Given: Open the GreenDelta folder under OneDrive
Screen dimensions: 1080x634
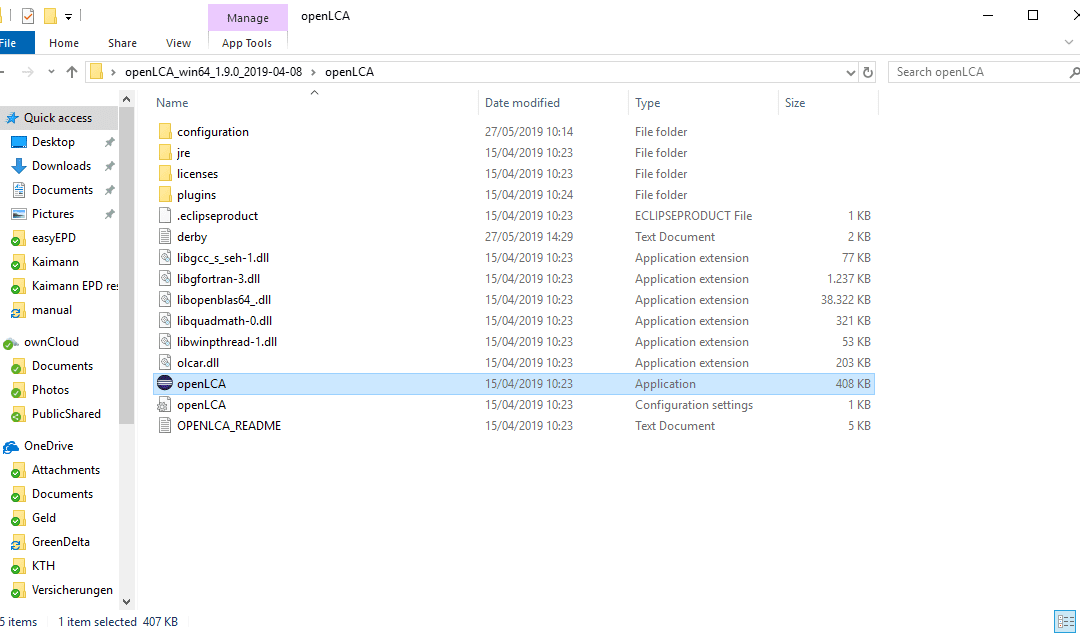Looking at the screenshot, I should 61,542.
